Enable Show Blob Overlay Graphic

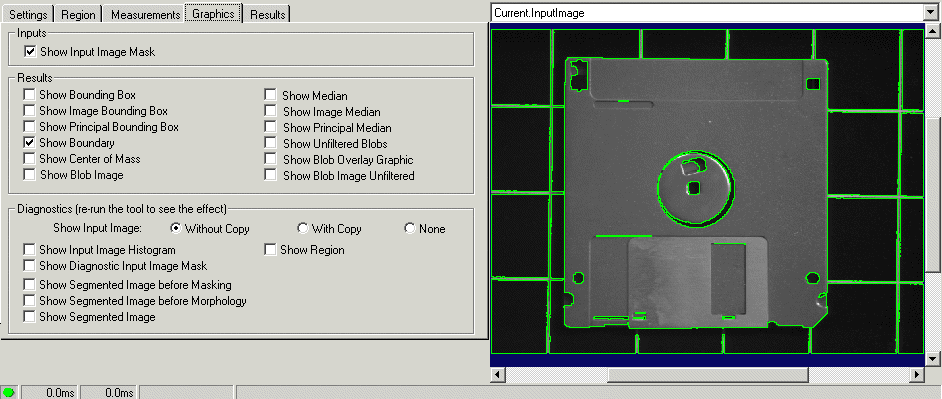(270, 160)
